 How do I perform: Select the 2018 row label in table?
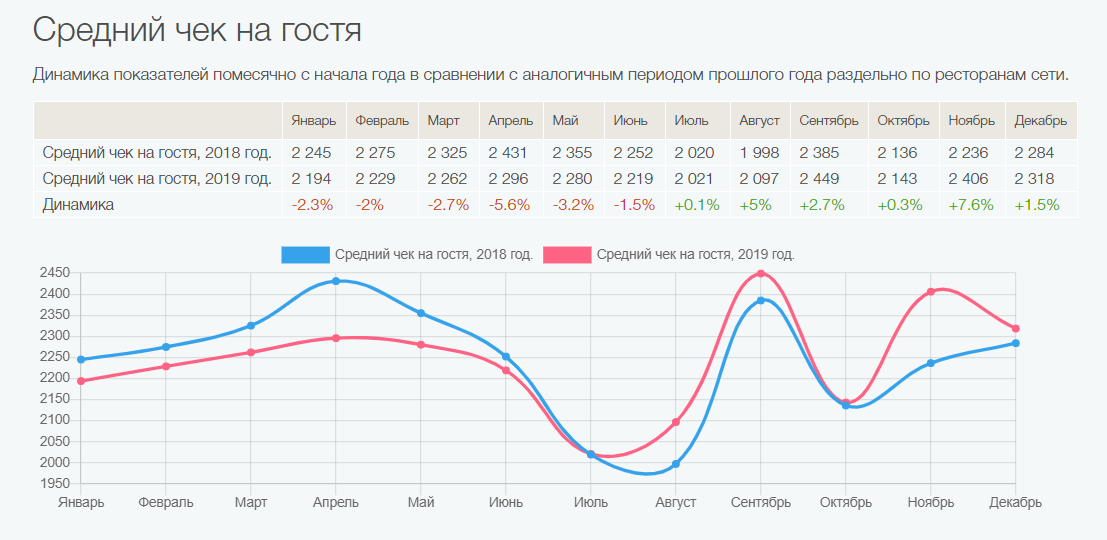157,153
